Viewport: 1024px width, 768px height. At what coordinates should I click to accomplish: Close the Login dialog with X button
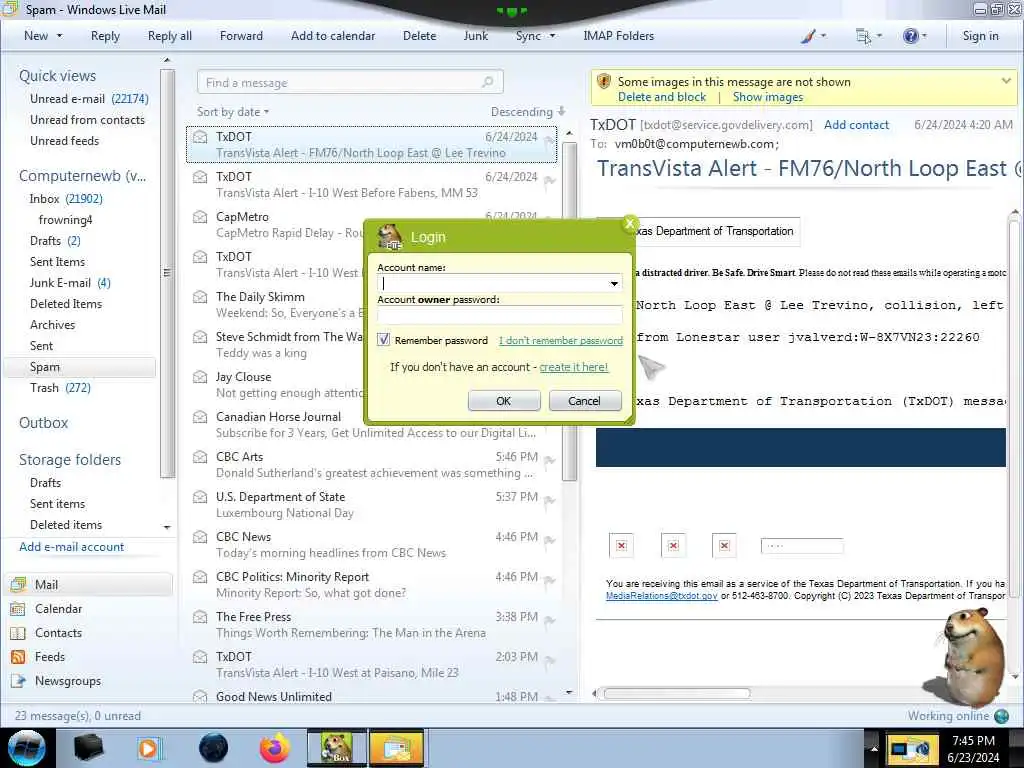(630, 223)
